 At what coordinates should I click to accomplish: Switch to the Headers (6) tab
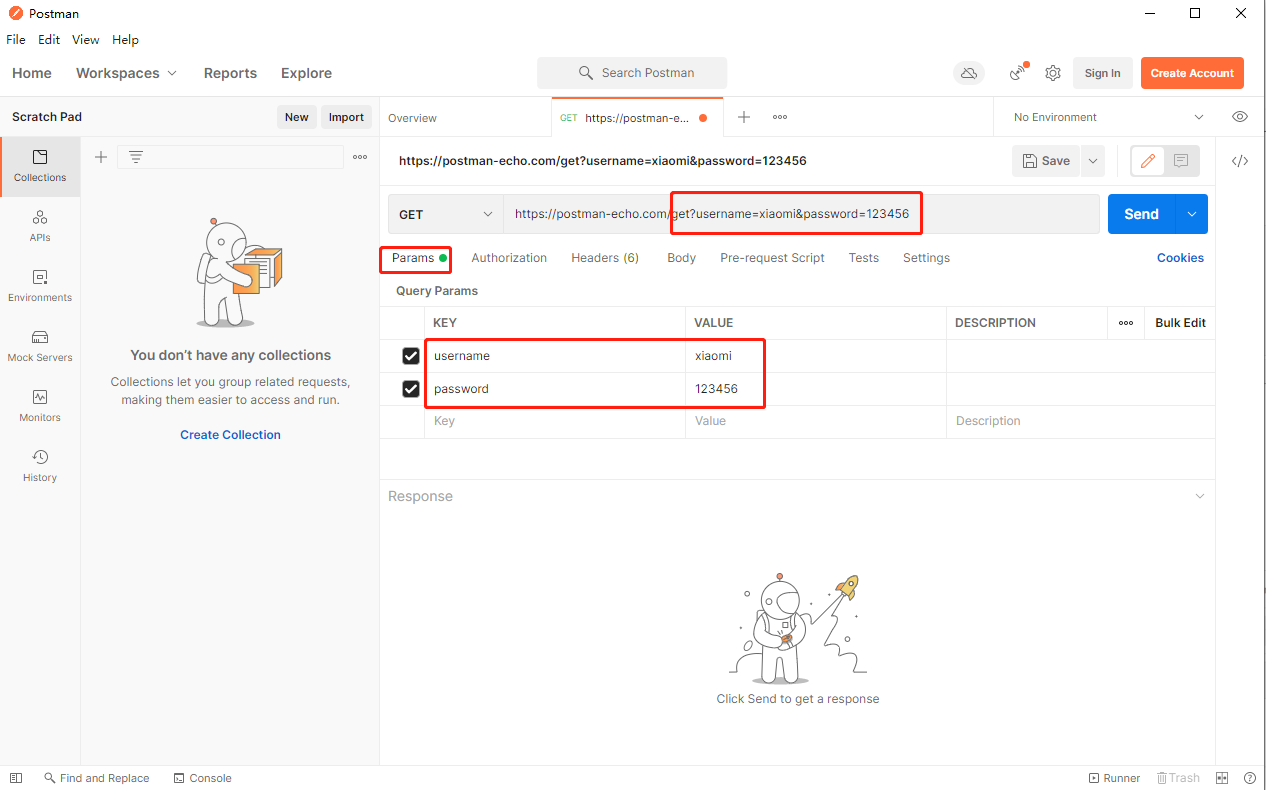coord(605,258)
